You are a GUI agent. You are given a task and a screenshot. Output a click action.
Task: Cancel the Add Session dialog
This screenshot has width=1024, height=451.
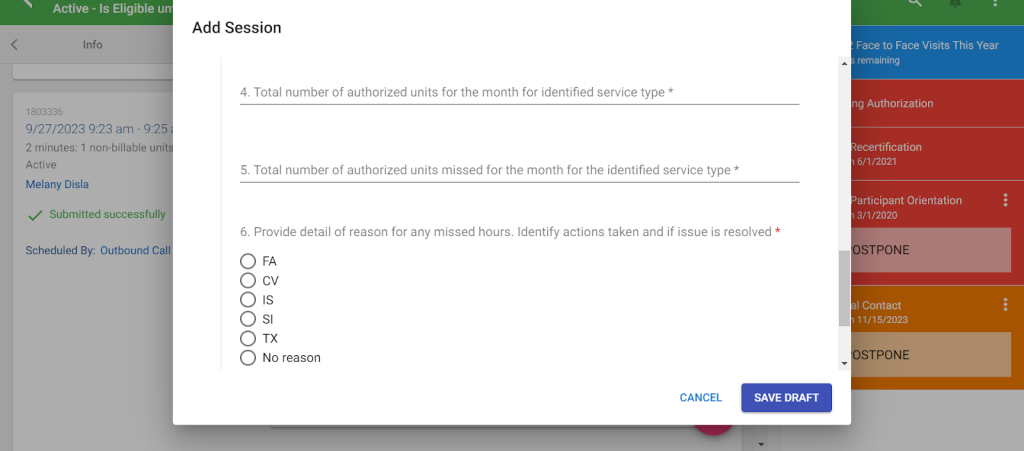coord(700,398)
